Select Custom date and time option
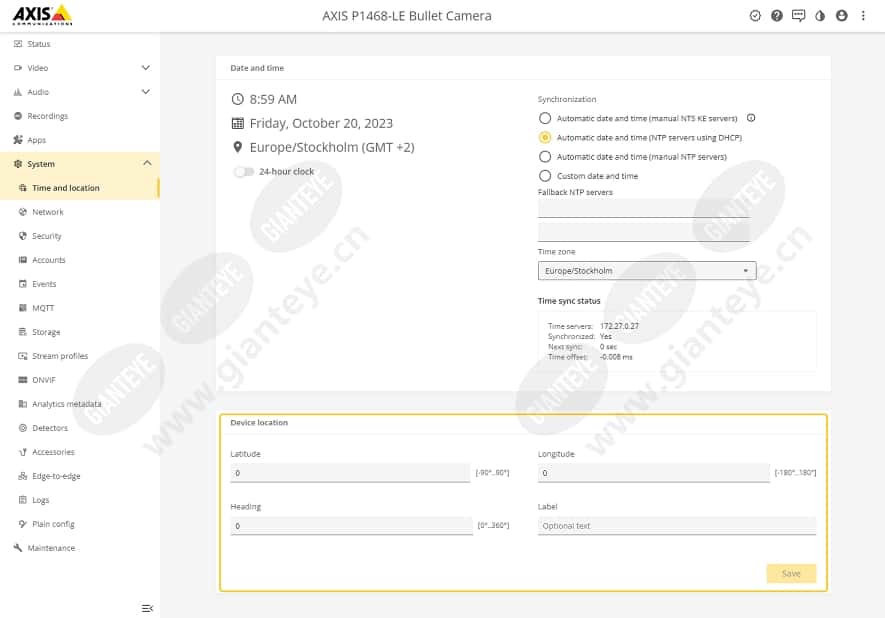Viewport: 885px width, 618px height. (x=545, y=176)
